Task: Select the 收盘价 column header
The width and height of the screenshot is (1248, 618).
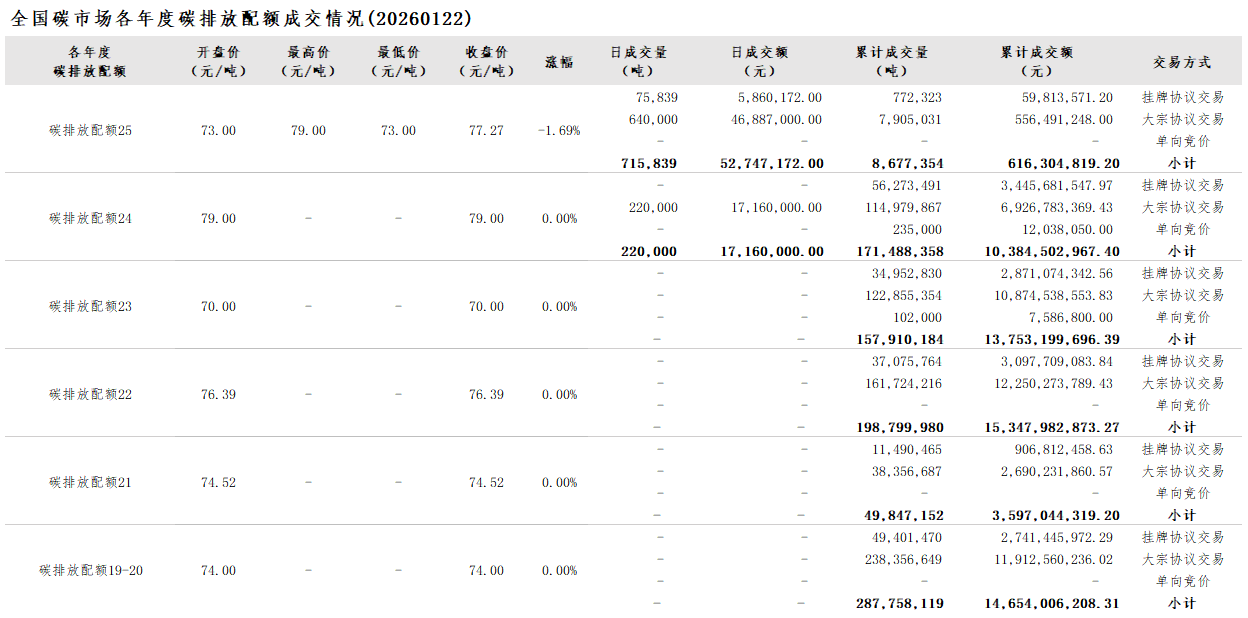Action: pos(486,61)
